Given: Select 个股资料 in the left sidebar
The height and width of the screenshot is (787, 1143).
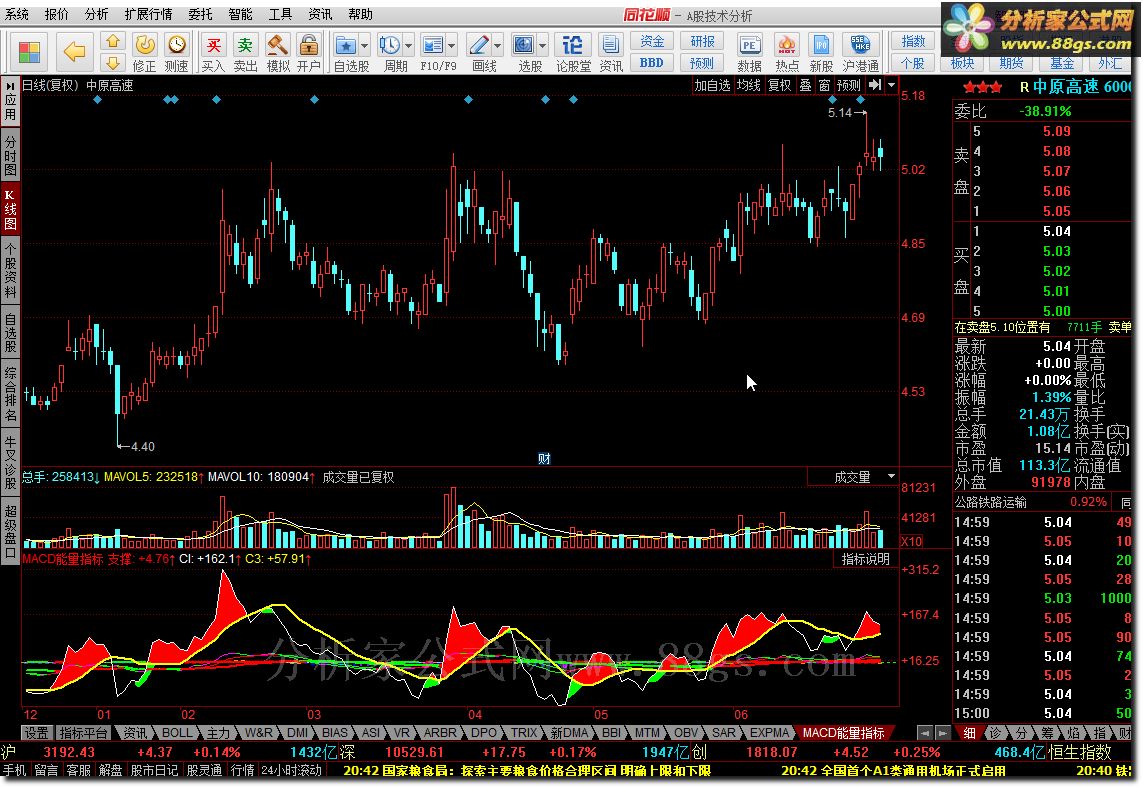Looking at the screenshot, I should (10, 270).
